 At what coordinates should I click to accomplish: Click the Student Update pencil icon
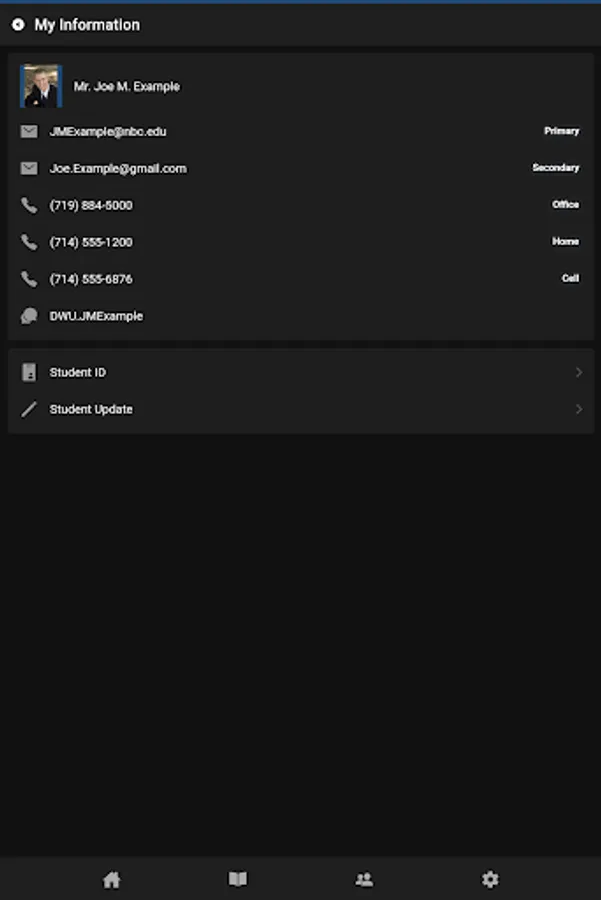coord(29,409)
